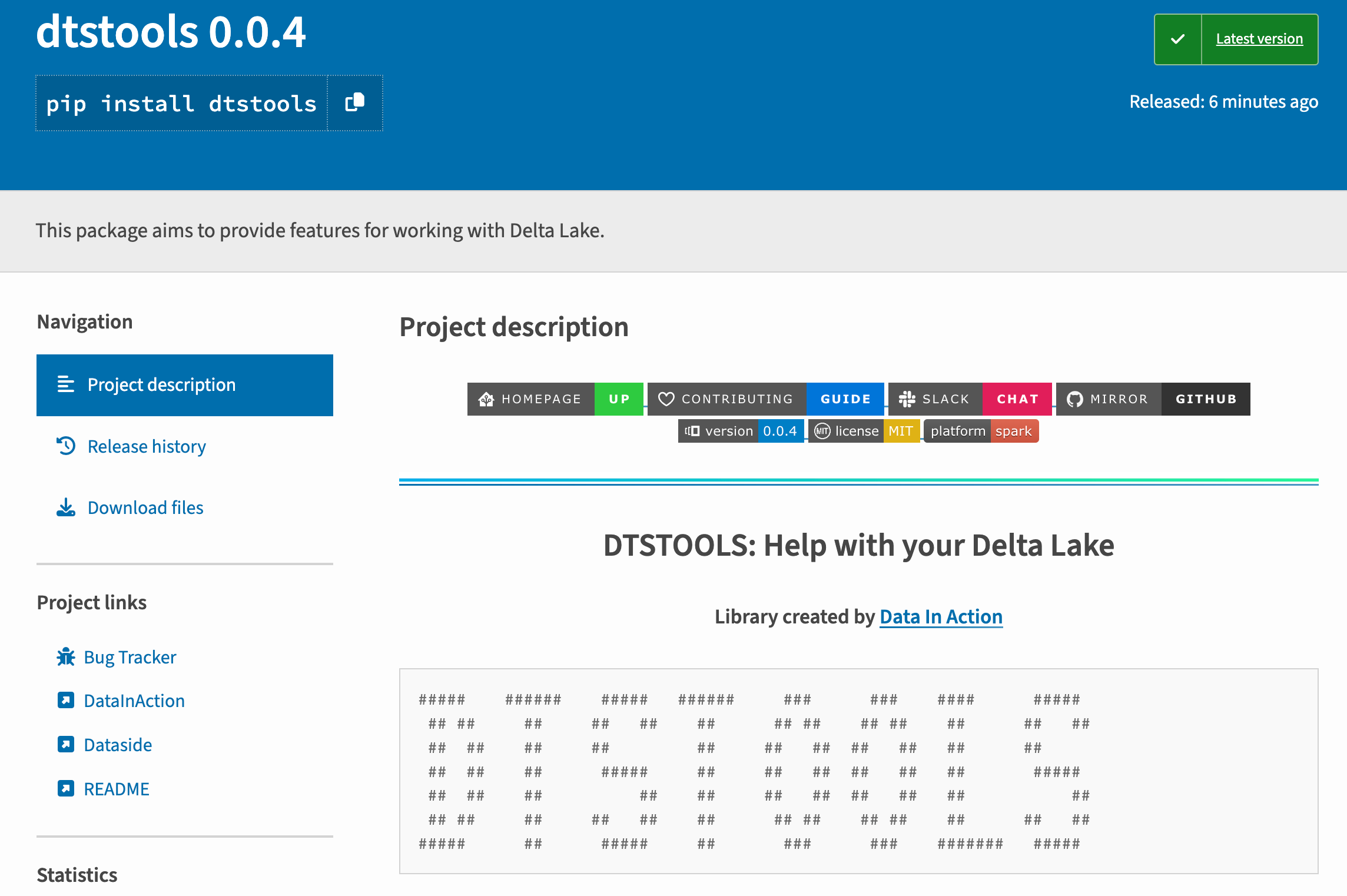Viewport: 1347px width, 896px height.
Task: Click the package summary about Delta Lake
Action: pos(320,231)
